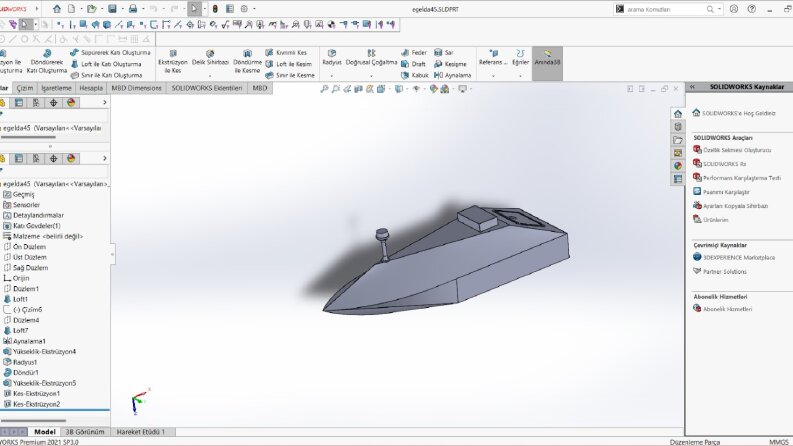Open dropdown arrow under Radyus

point(332,76)
